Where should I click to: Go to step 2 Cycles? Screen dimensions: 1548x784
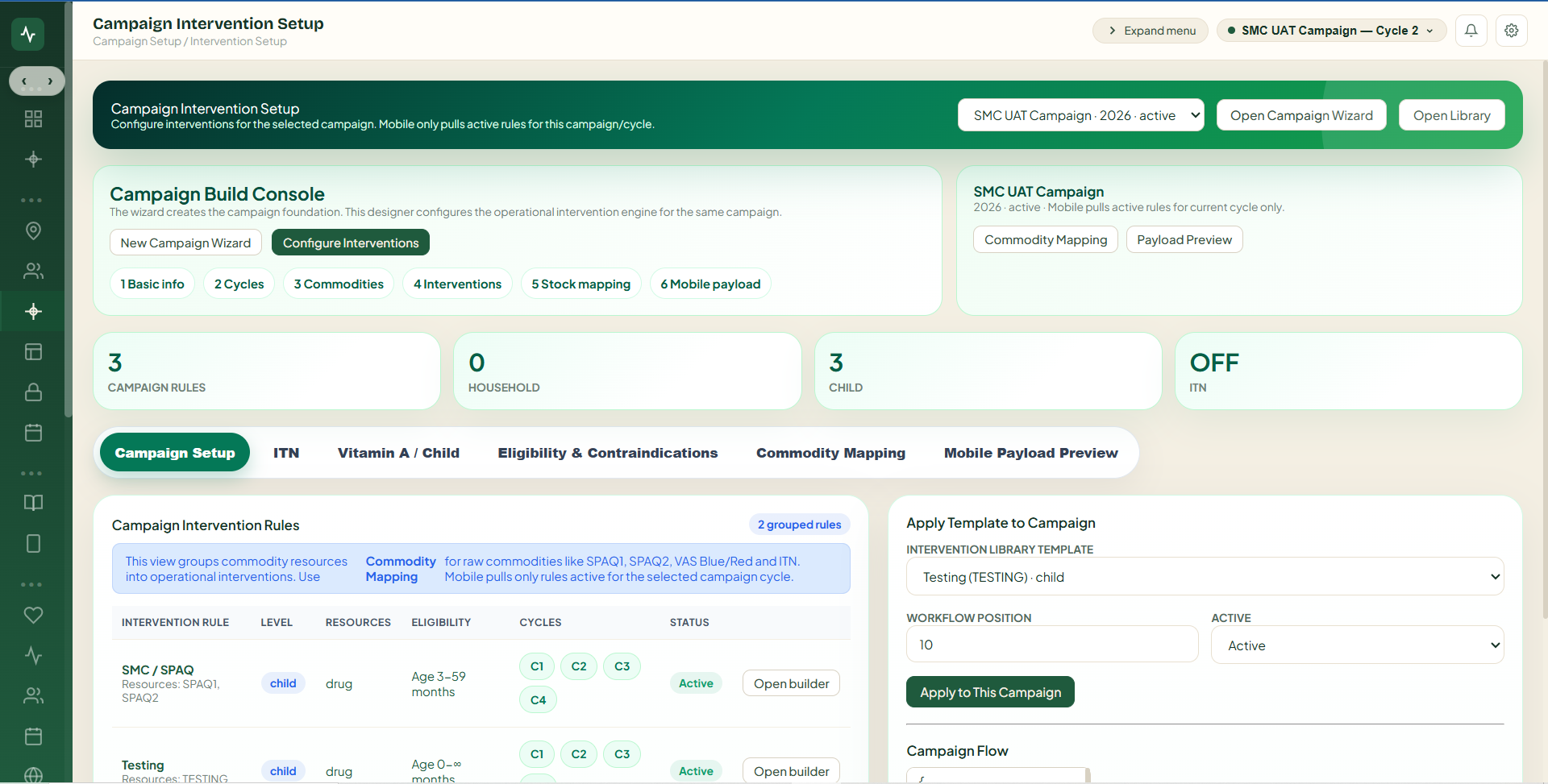pos(239,284)
